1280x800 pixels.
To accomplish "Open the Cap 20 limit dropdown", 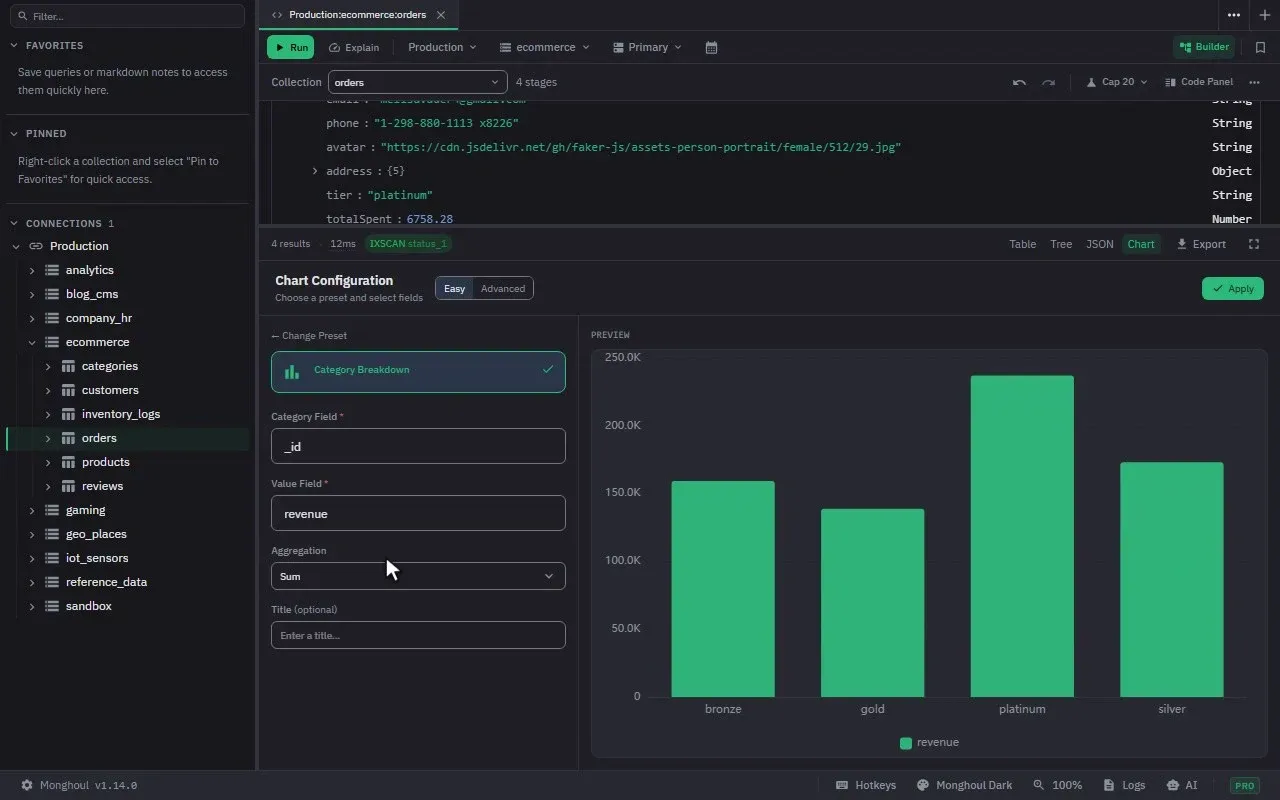I will 1117,82.
